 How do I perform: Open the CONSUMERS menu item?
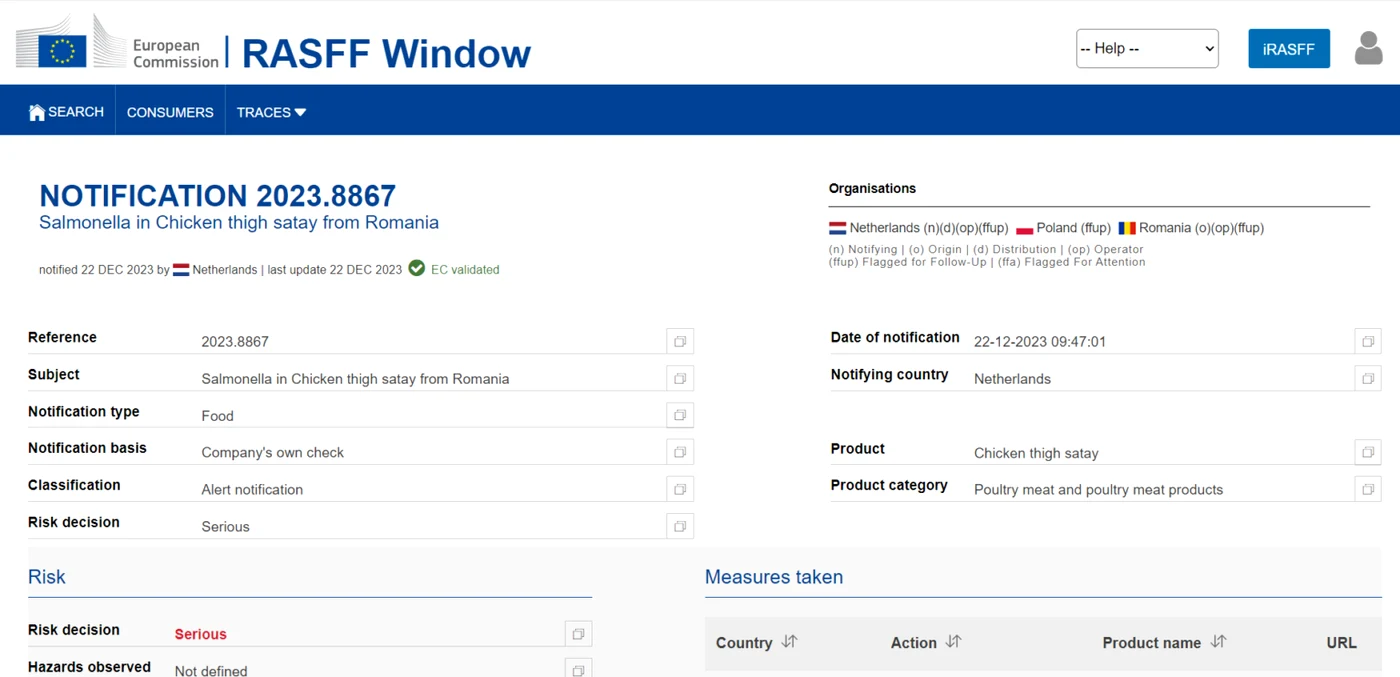170,112
